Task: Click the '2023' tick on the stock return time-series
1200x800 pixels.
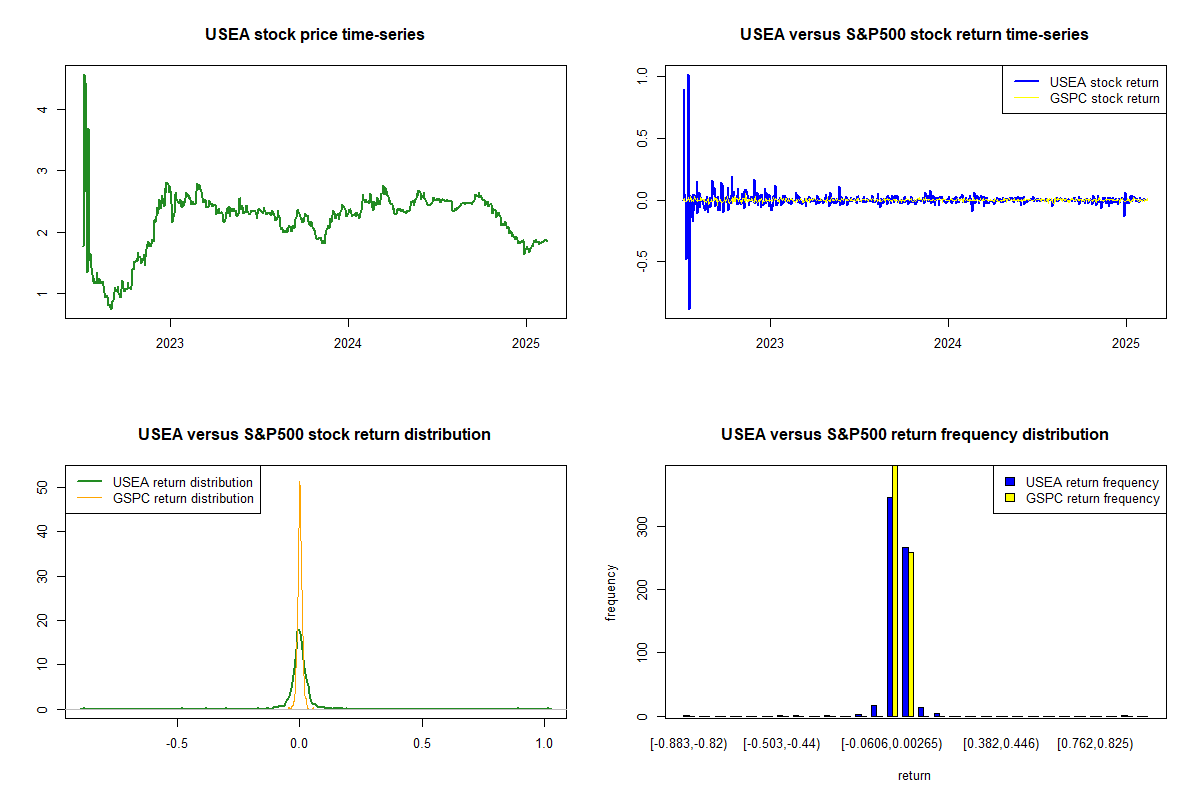Action: click(x=770, y=343)
